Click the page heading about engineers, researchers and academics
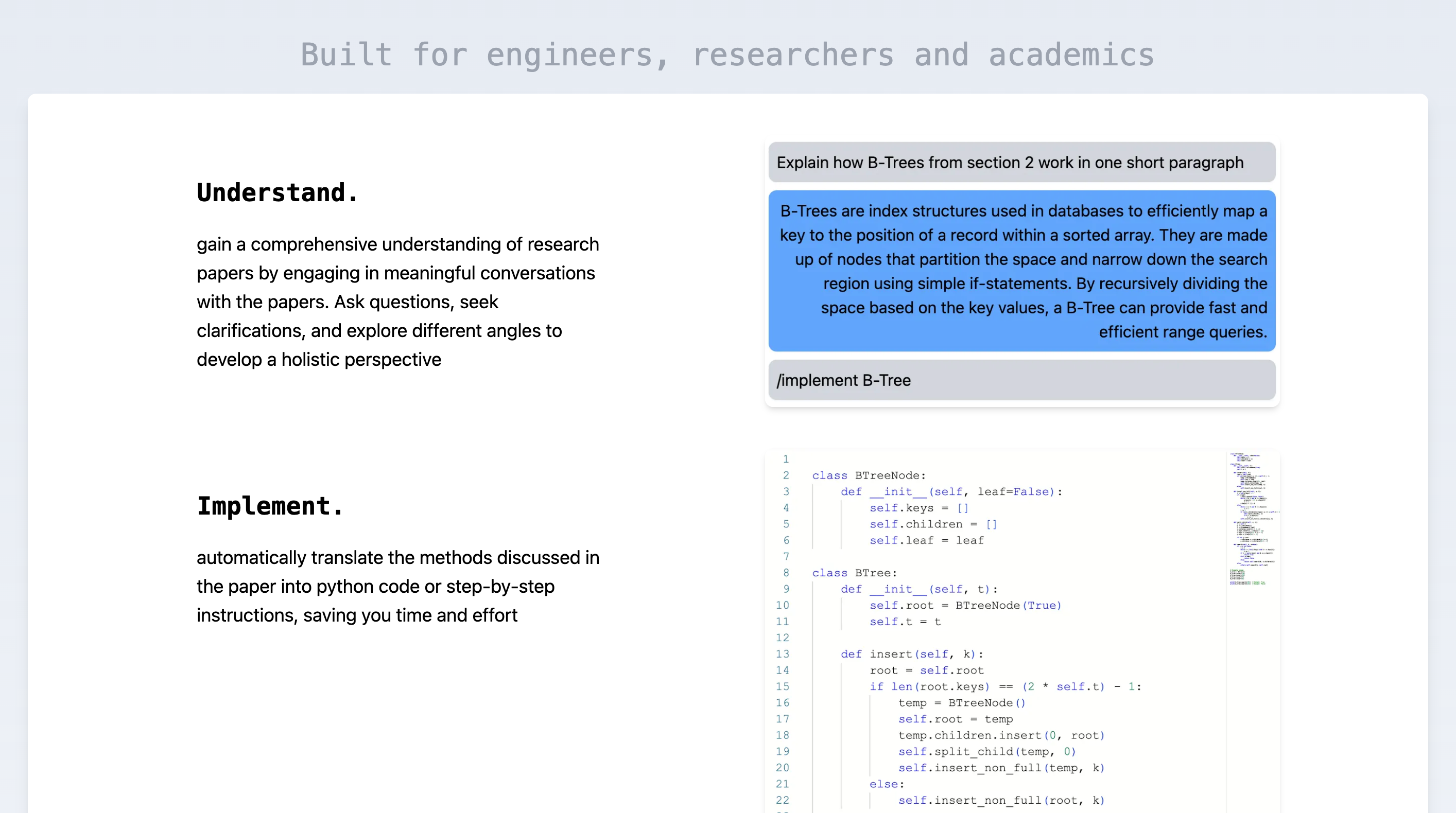The width and height of the screenshot is (1456, 813). [727, 55]
